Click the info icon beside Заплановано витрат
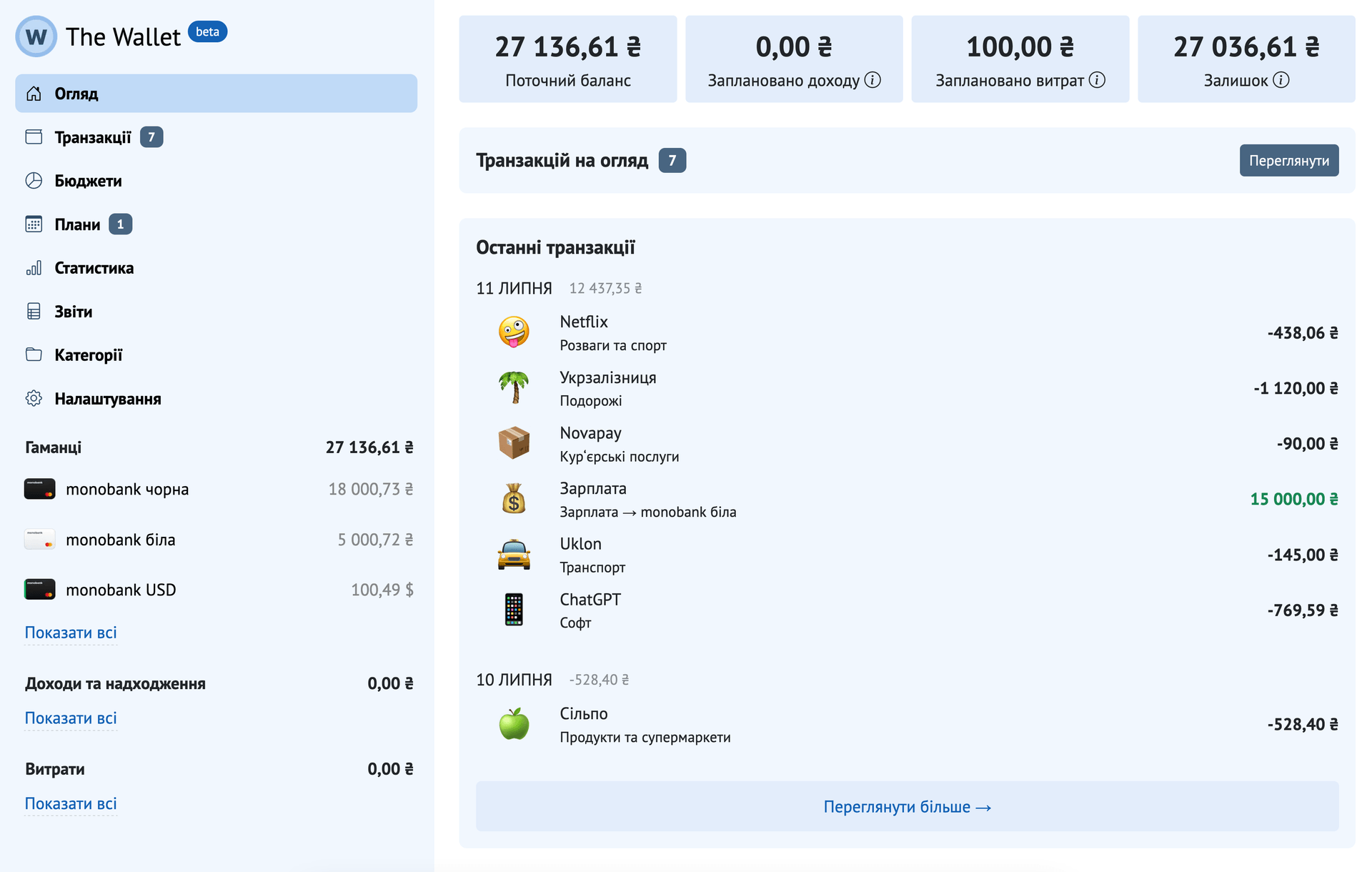 tap(1097, 80)
